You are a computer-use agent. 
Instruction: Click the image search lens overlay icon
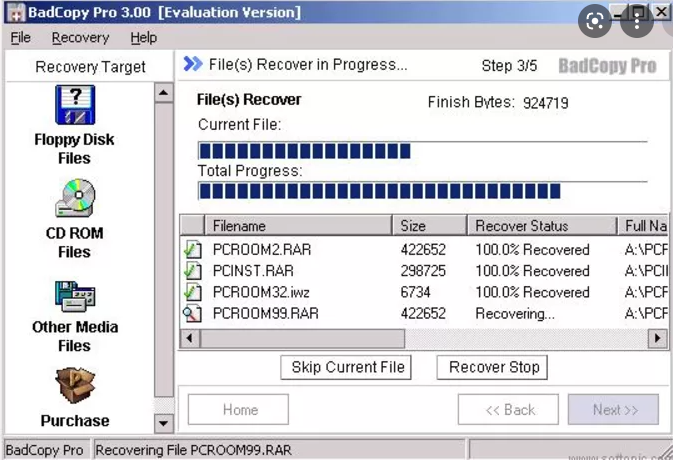594,21
